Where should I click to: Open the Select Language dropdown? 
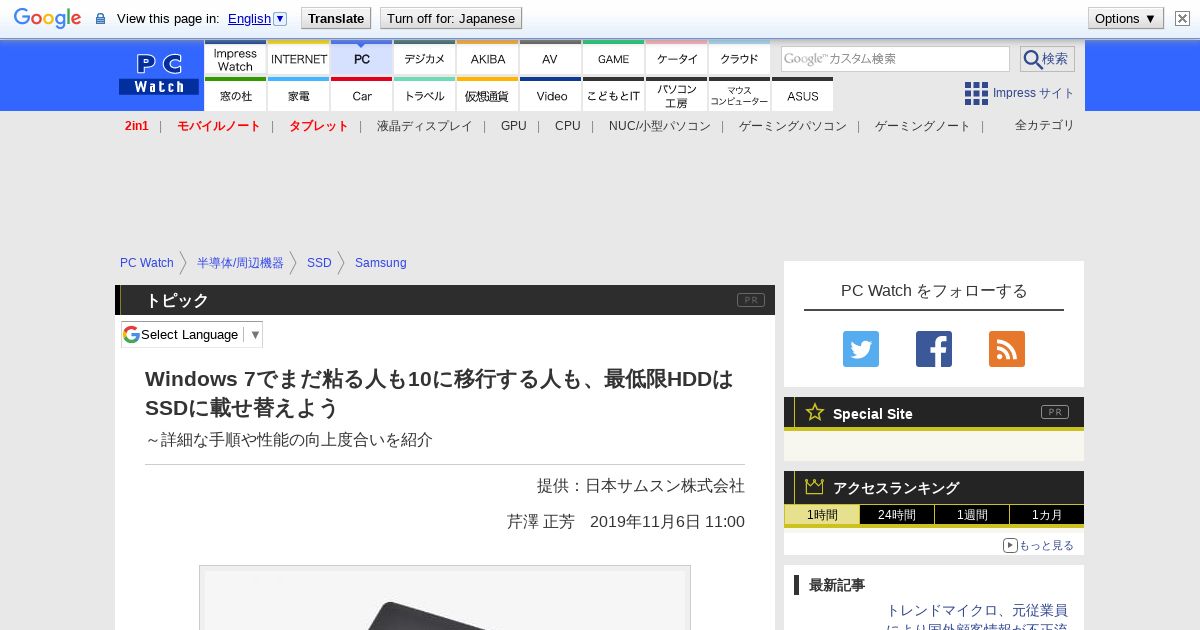pyautogui.click(x=192, y=334)
